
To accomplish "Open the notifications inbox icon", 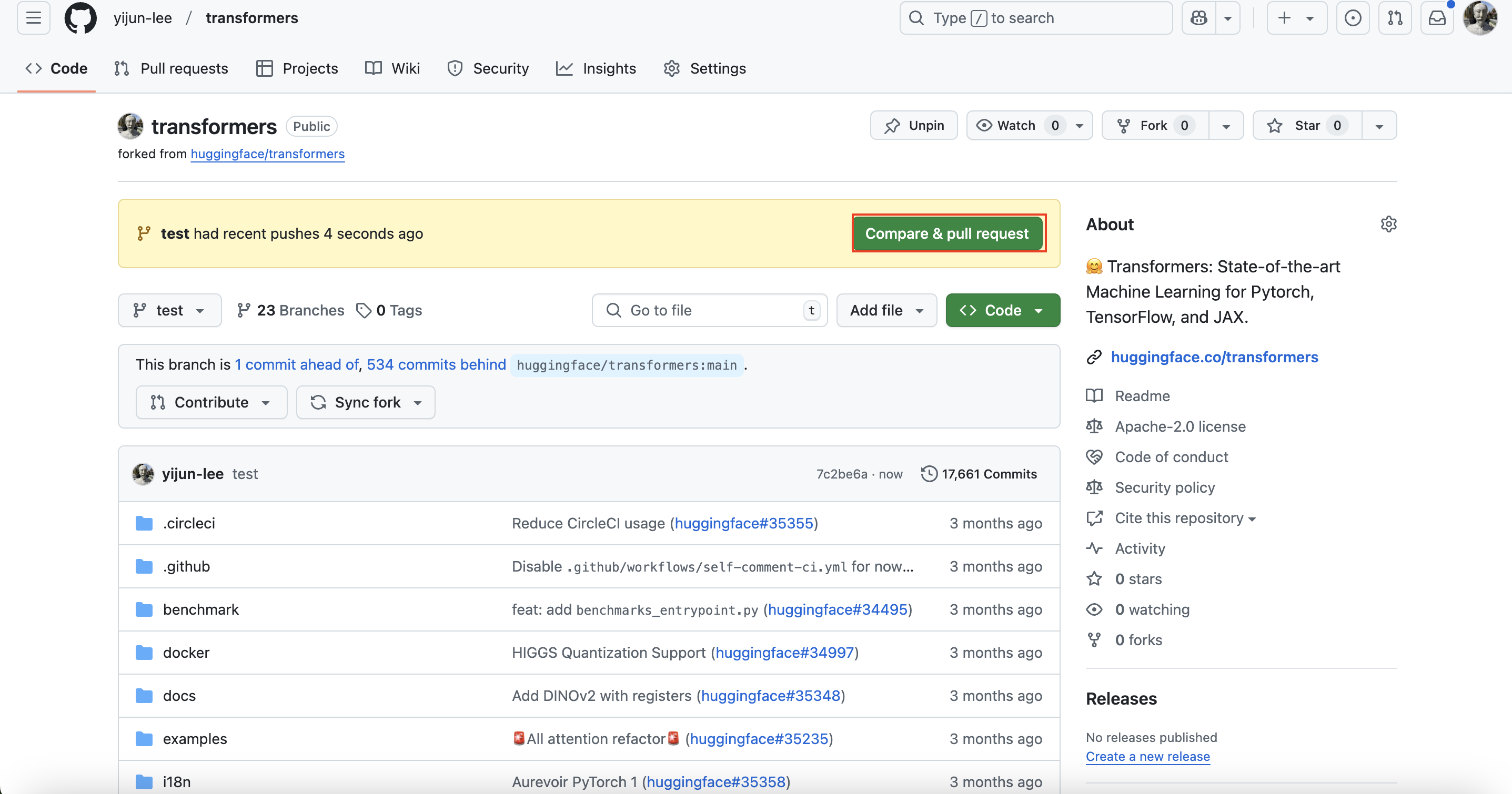I will pyautogui.click(x=1437, y=17).
